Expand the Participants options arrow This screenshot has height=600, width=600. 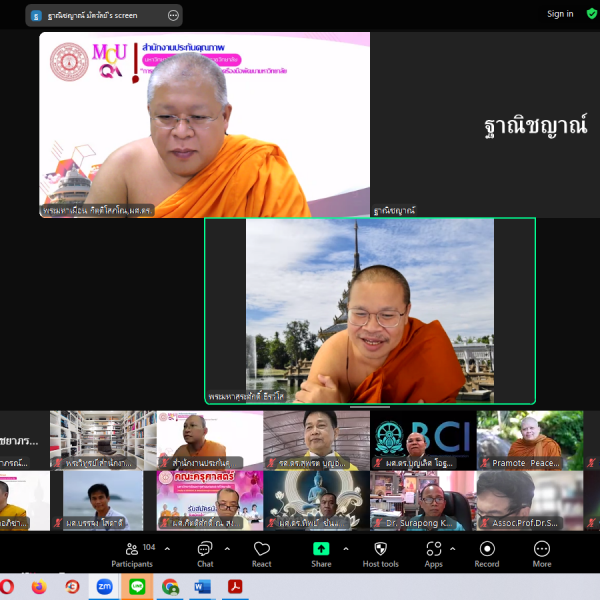167,549
